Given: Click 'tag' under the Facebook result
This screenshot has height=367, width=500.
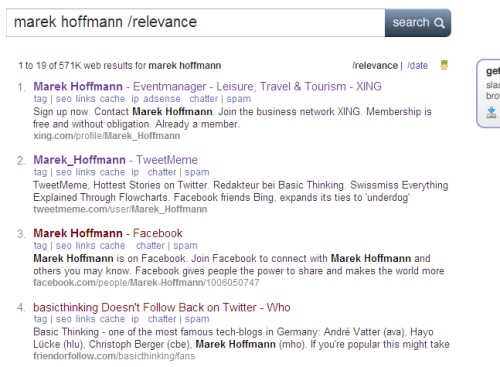Looking at the screenshot, I should [x=40, y=246].
